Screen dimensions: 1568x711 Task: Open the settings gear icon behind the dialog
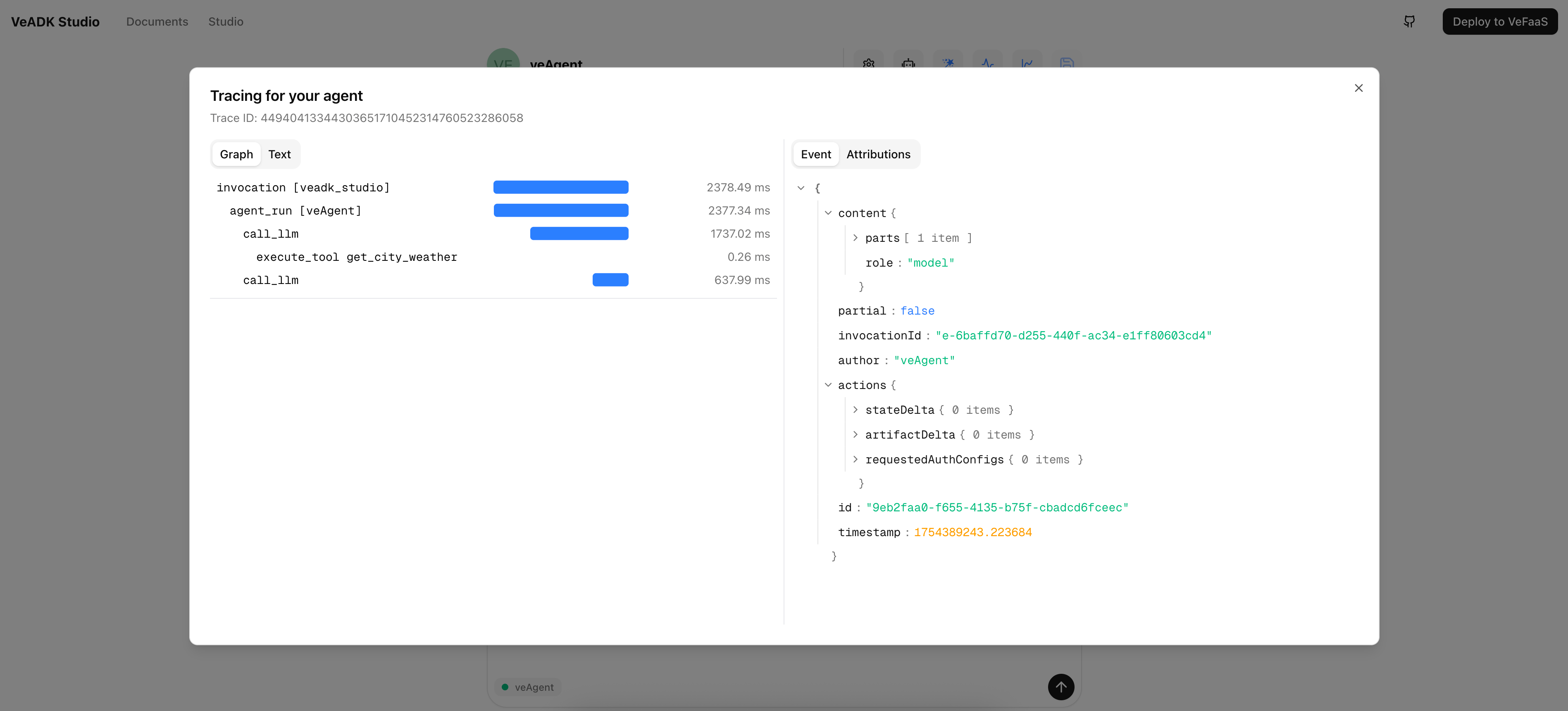869,63
